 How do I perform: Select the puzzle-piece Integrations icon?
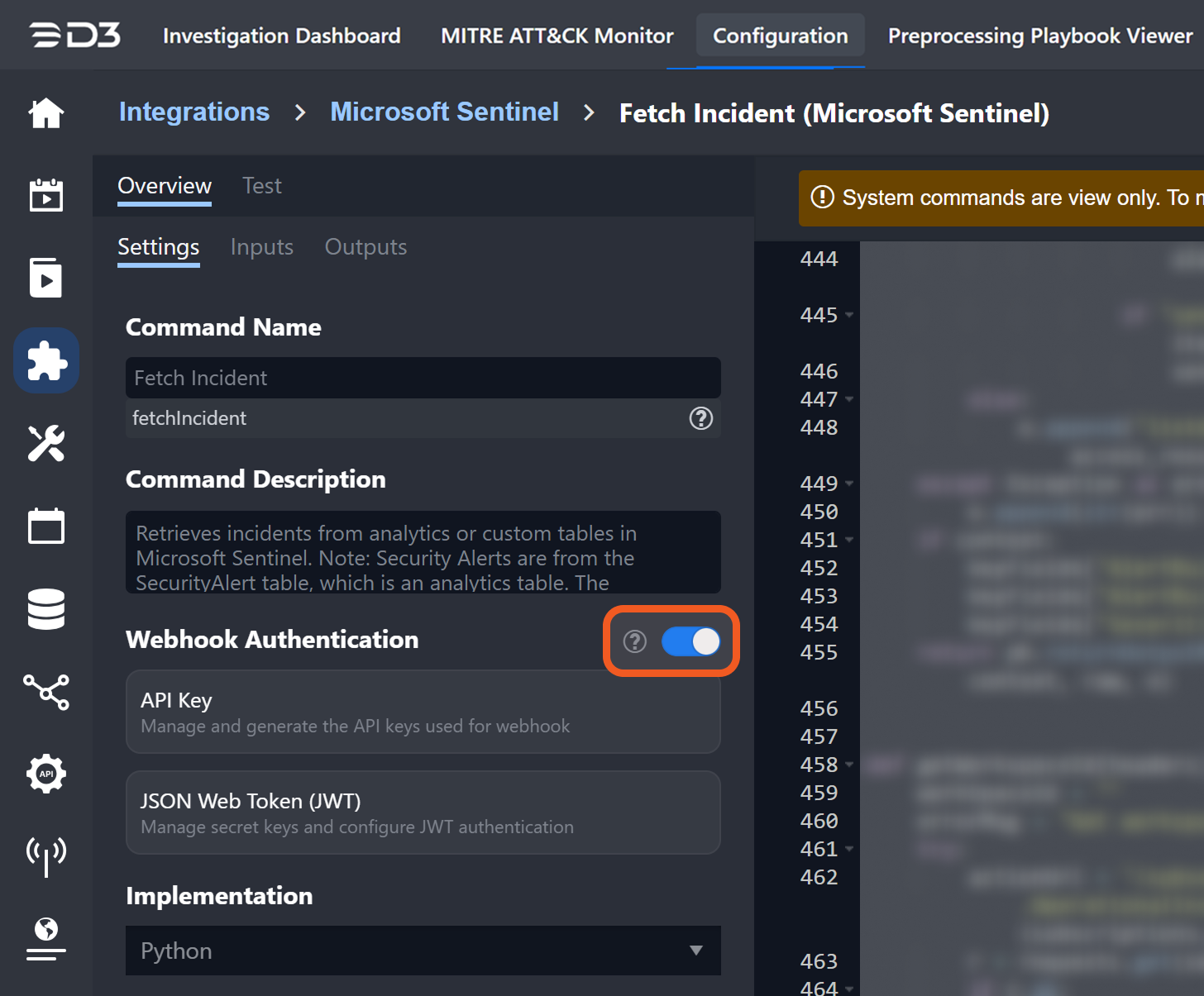[46, 361]
